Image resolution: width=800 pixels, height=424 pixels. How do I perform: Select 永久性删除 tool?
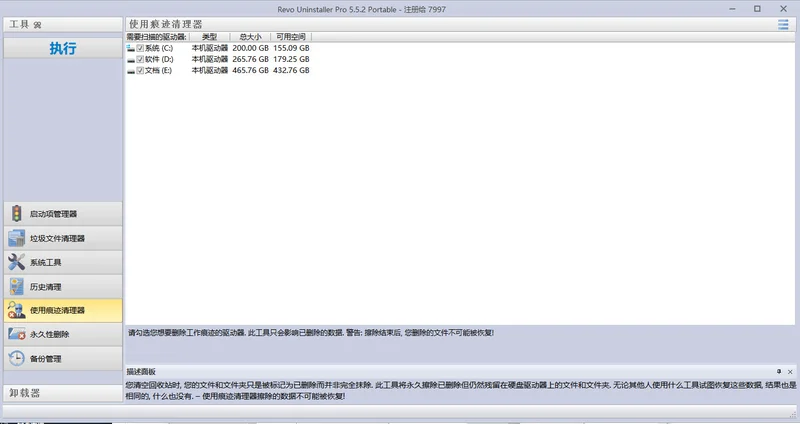(63, 334)
